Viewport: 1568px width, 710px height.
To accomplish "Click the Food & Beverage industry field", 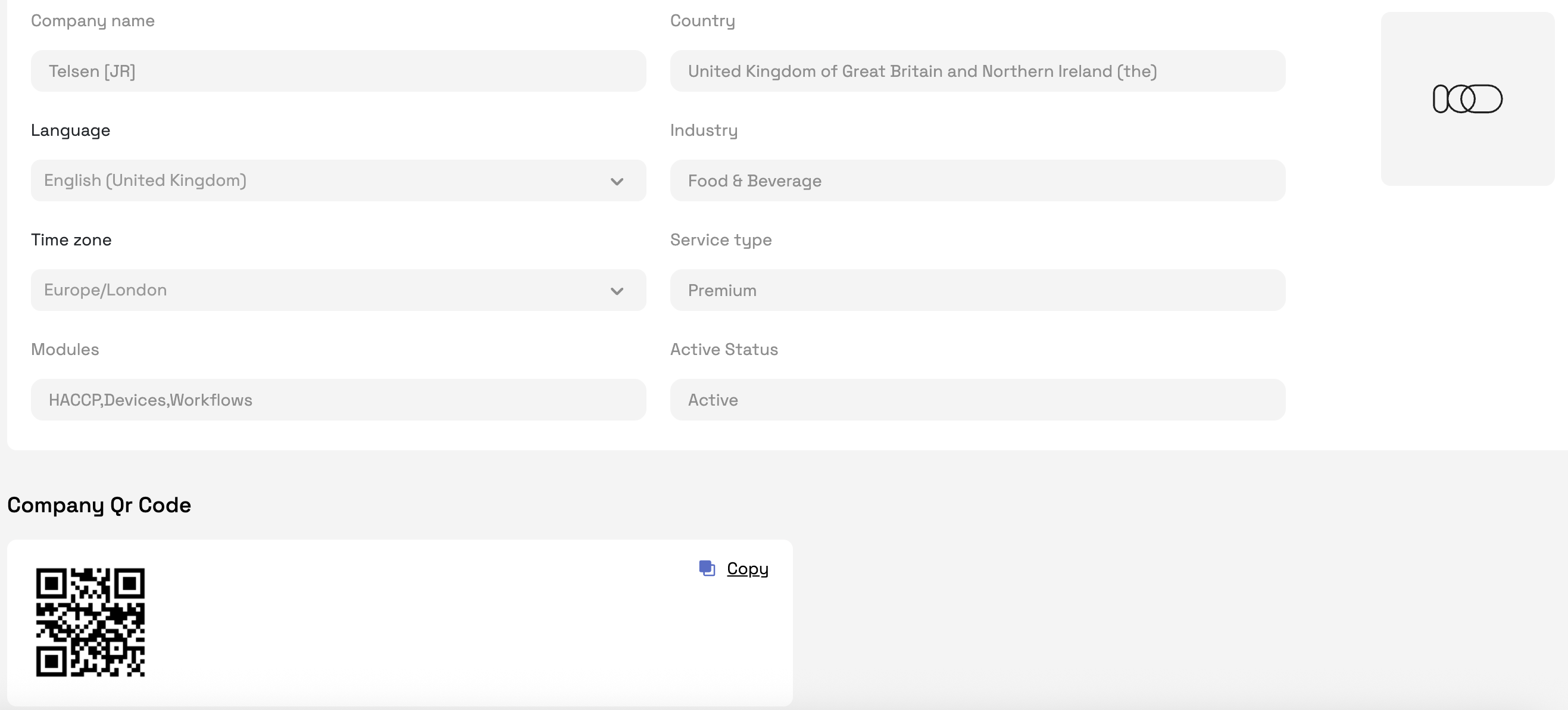I will [x=977, y=181].
